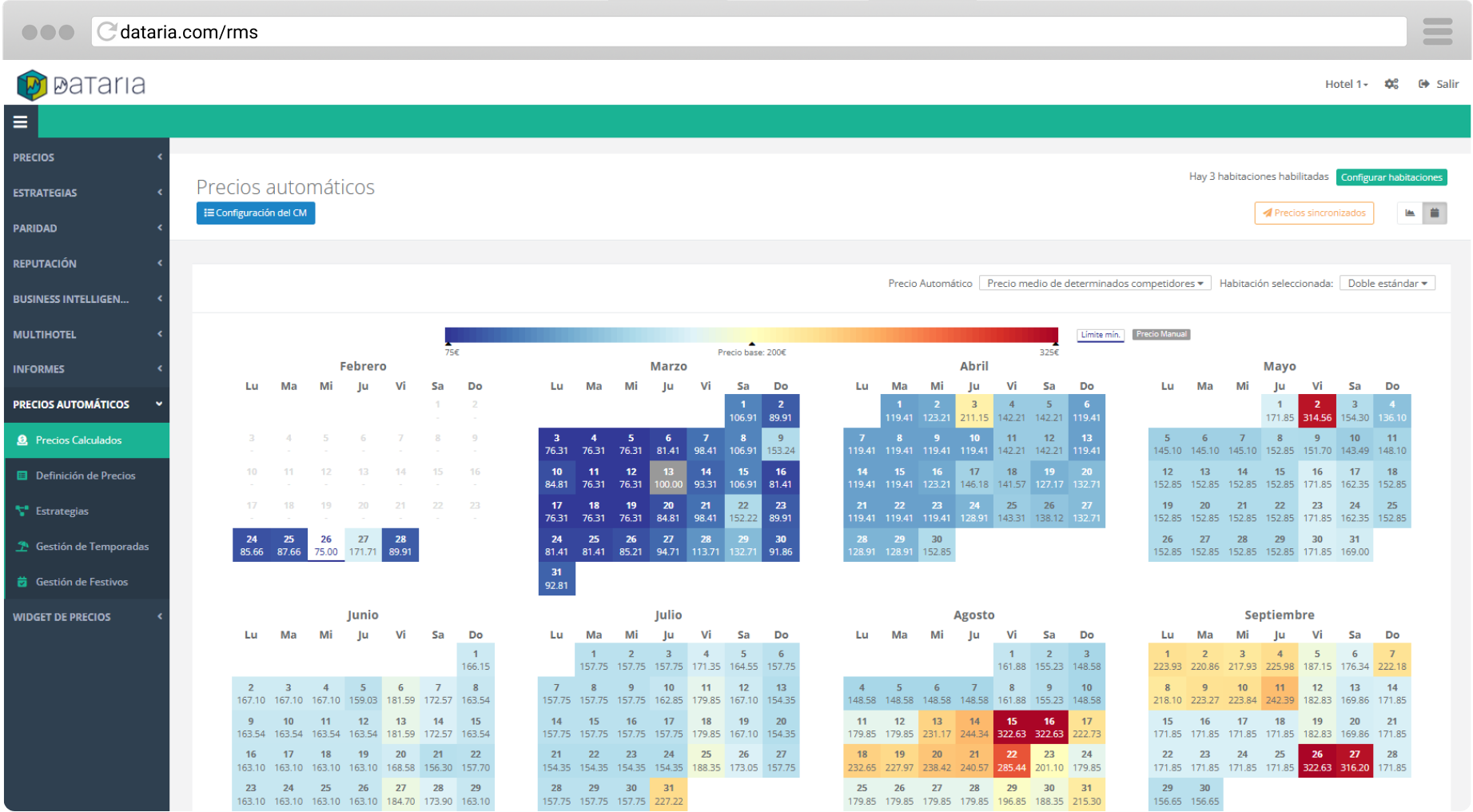This screenshot has height=812, width=1473.
Task: Select June 27 cell priced 184.70
Action: pyautogui.click(x=400, y=794)
